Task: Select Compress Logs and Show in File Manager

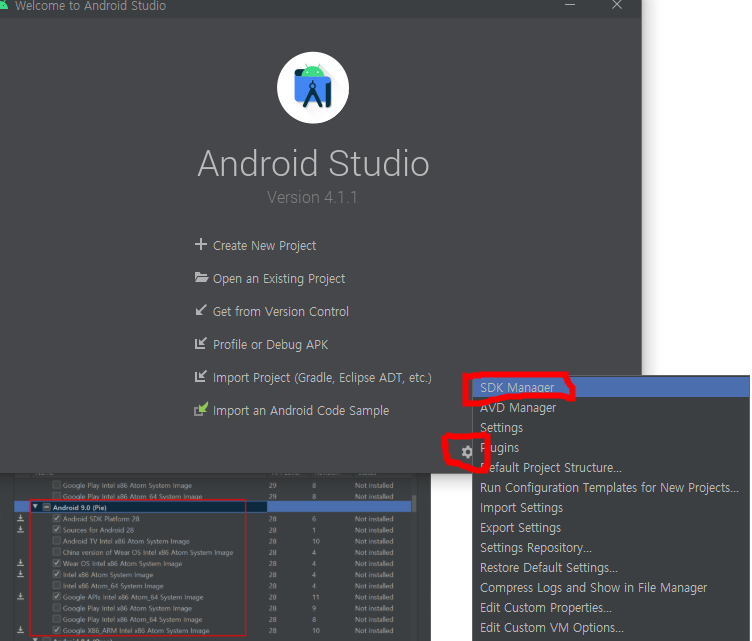Action: (x=611, y=588)
